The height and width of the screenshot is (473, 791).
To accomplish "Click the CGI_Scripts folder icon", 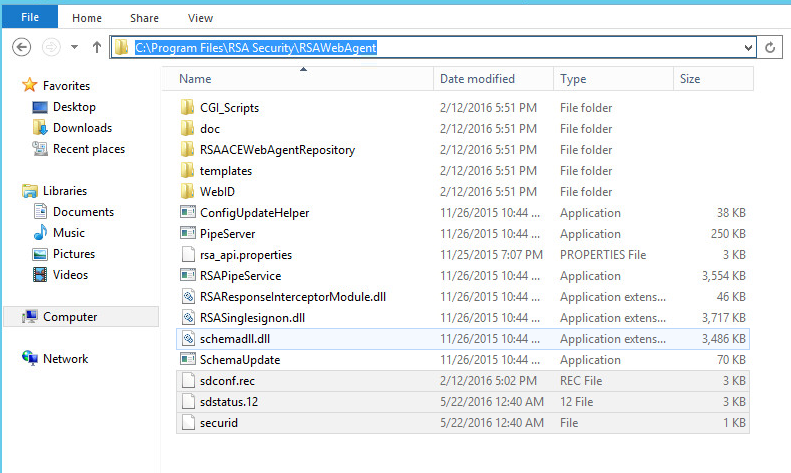I will point(187,107).
